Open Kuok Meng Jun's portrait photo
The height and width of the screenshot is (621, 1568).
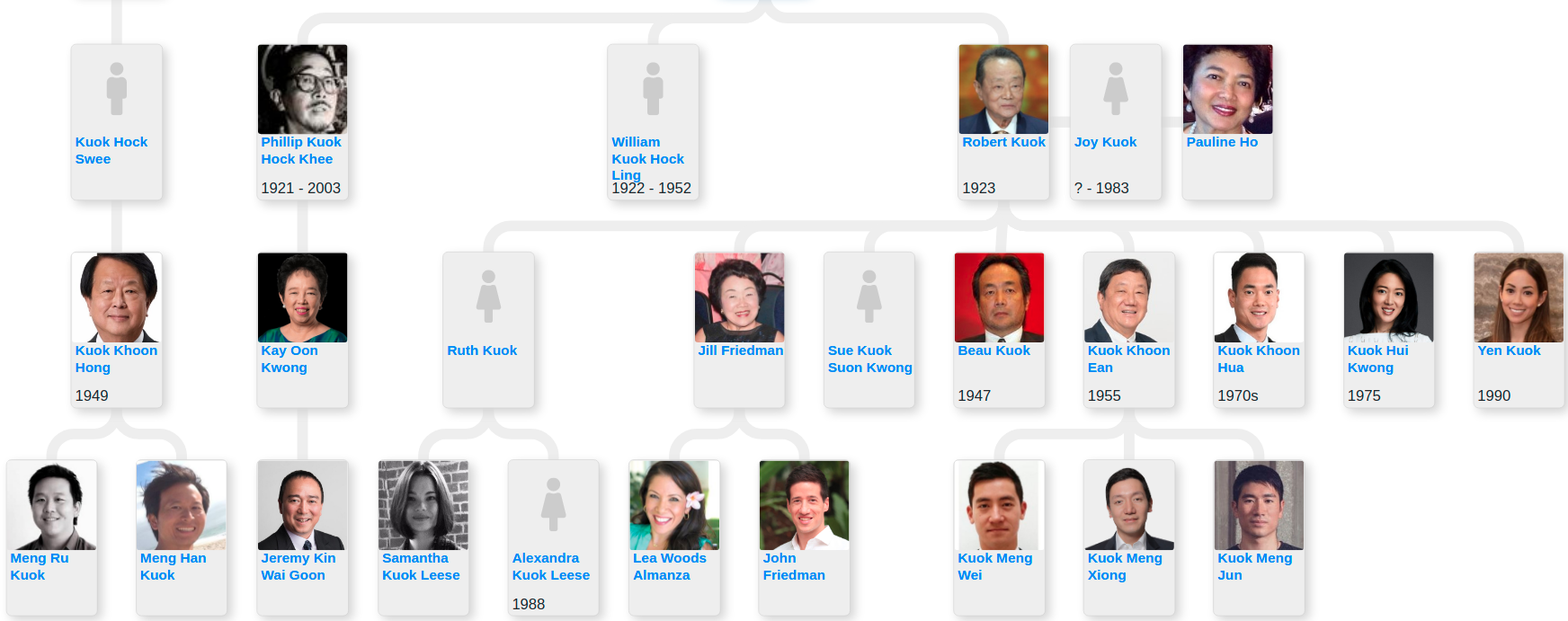coord(1260,505)
